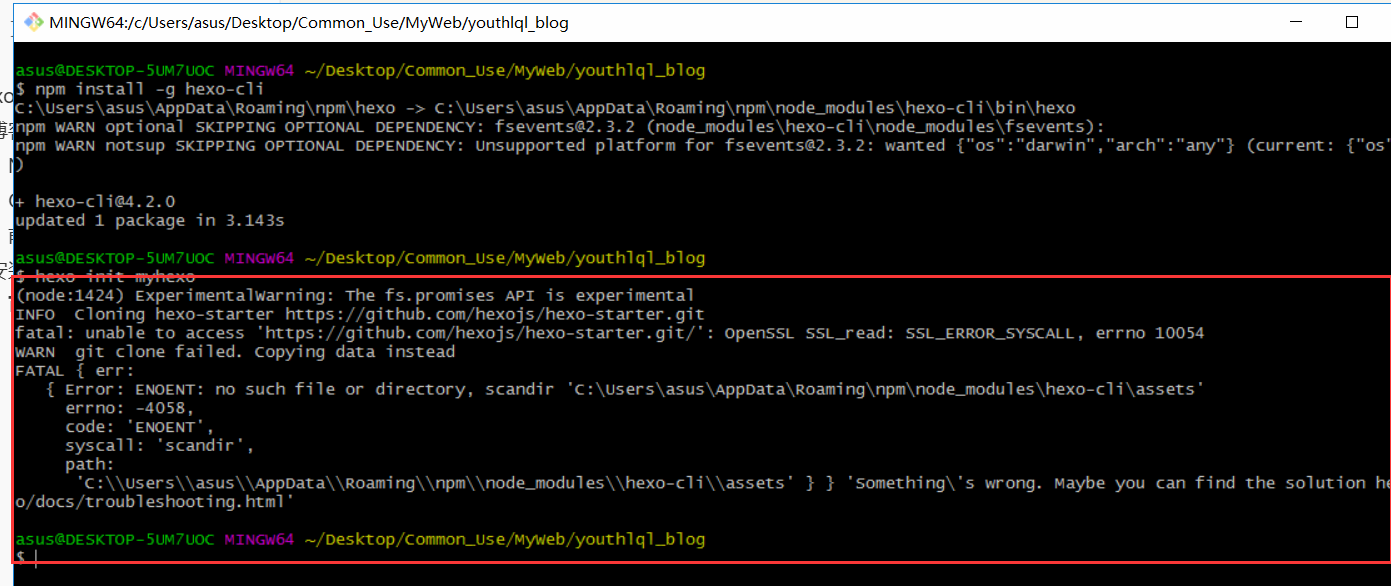Image resolution: width=1391 pixels, height=586 pixels.
Task: Click the "code: 'ENOENT'," line
Action: pyautogui.click(x=140, y=427)
